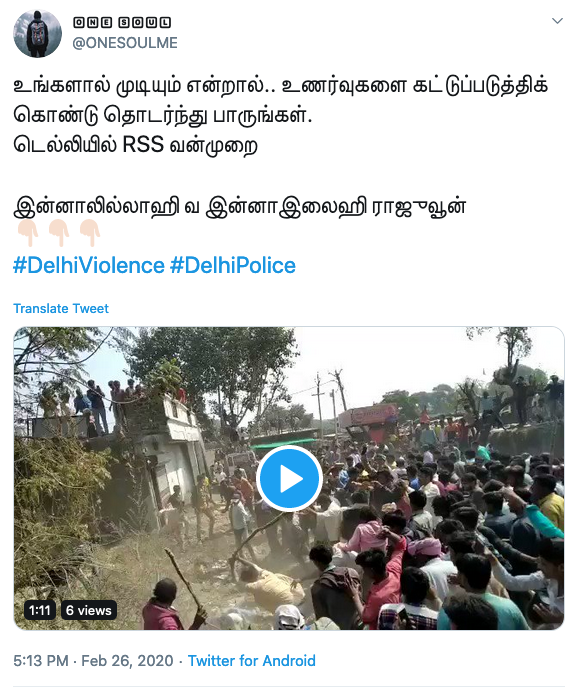Select the middle pointing-down hand emoji
This screenshot has height=687, width=572.
(59, 233)
